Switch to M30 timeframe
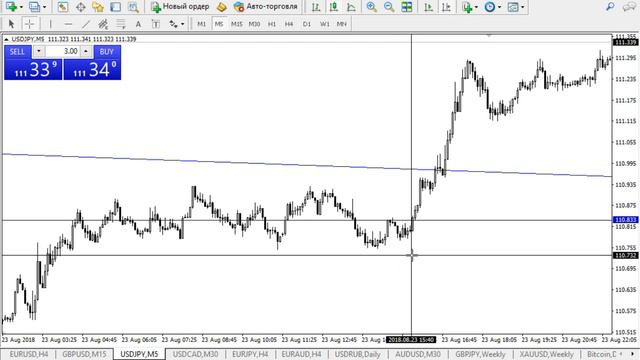 coord(254,24)
